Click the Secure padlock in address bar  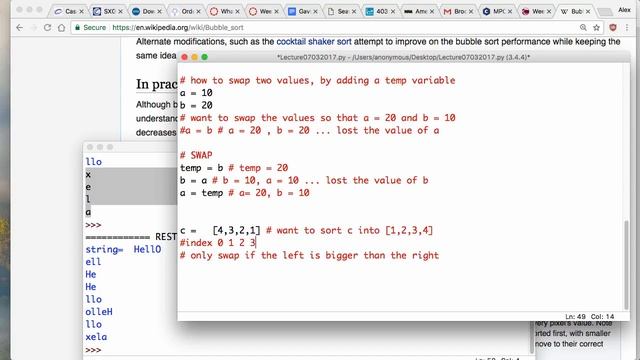pos(78,27)
